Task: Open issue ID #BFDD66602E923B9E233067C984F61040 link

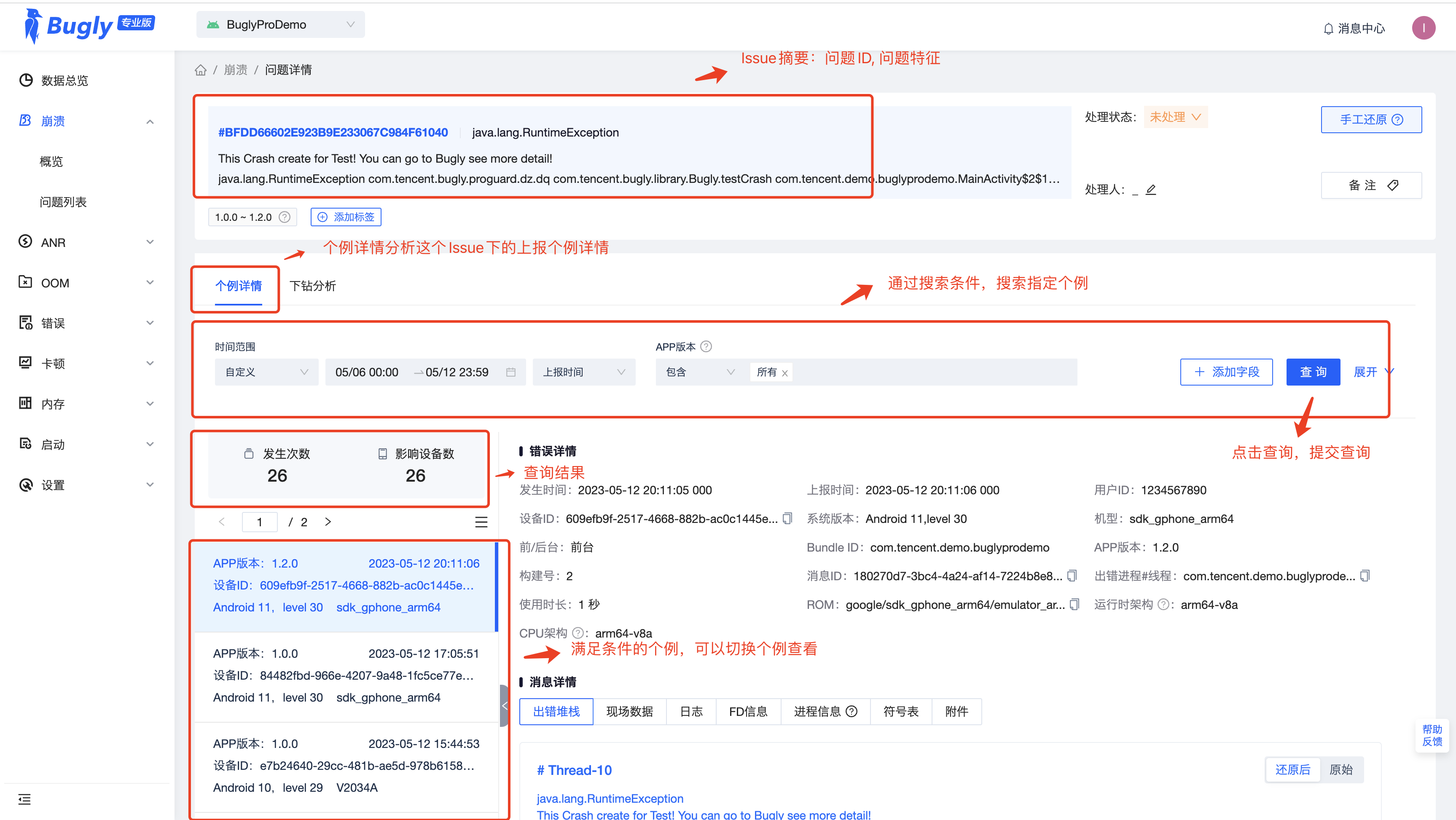Action: [x=333, y=132]
